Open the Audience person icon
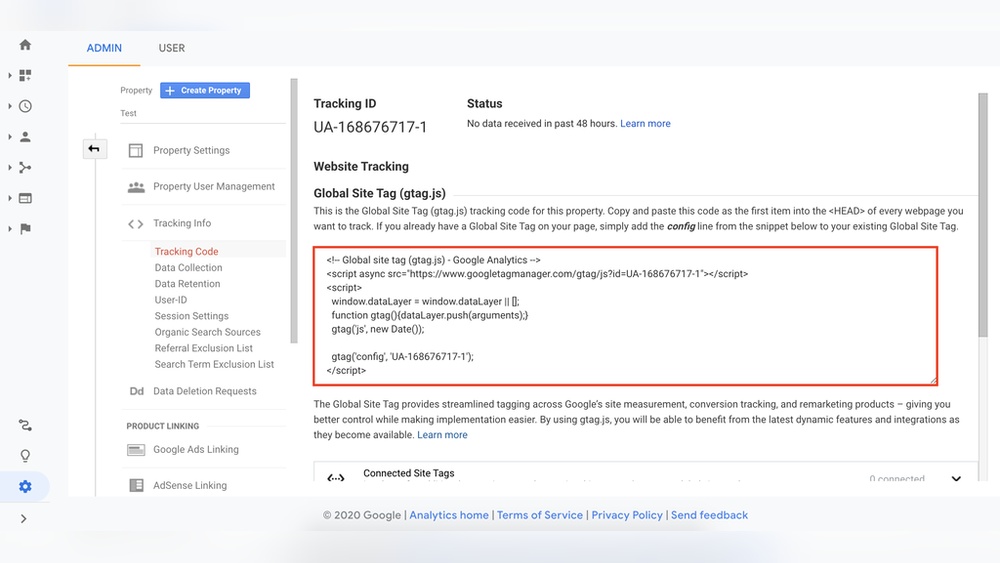The image size is (1000, 563). (25, 136)
